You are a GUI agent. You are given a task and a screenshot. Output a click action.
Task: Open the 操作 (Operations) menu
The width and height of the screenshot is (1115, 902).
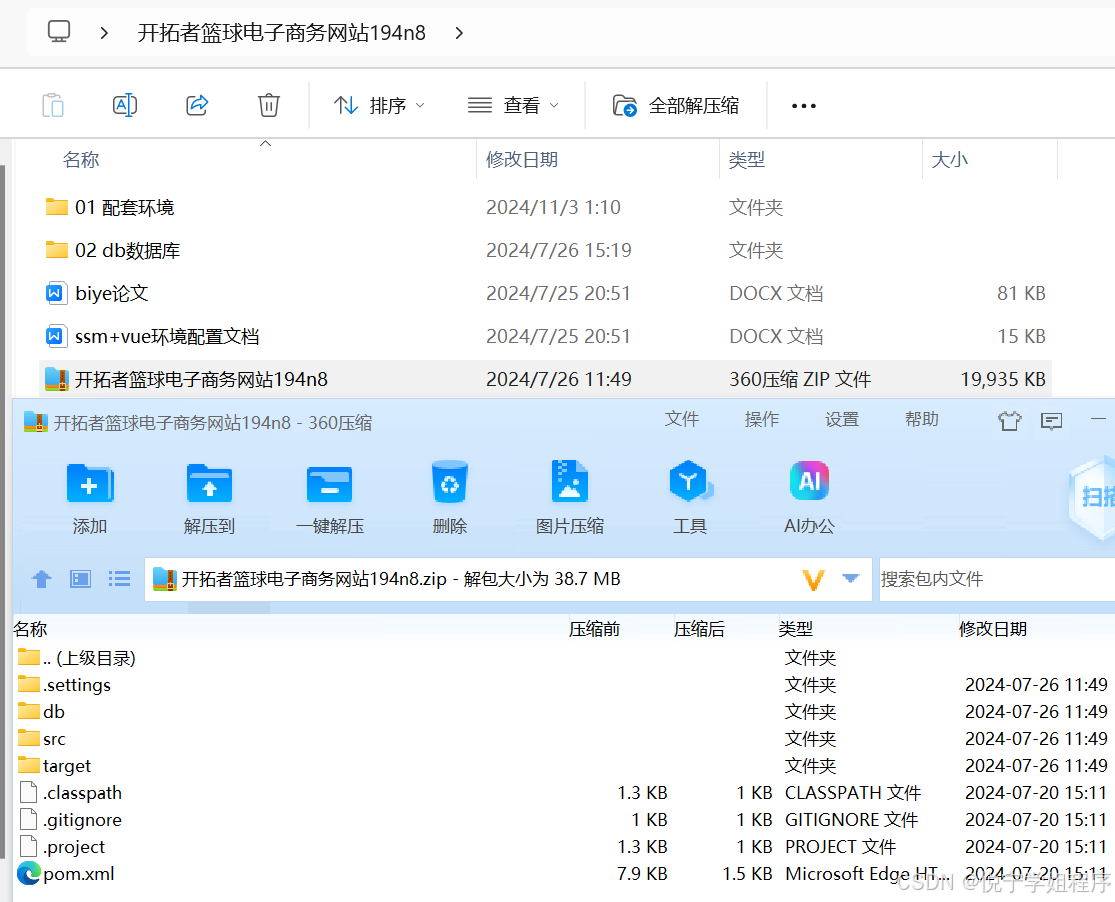(761, 420)
